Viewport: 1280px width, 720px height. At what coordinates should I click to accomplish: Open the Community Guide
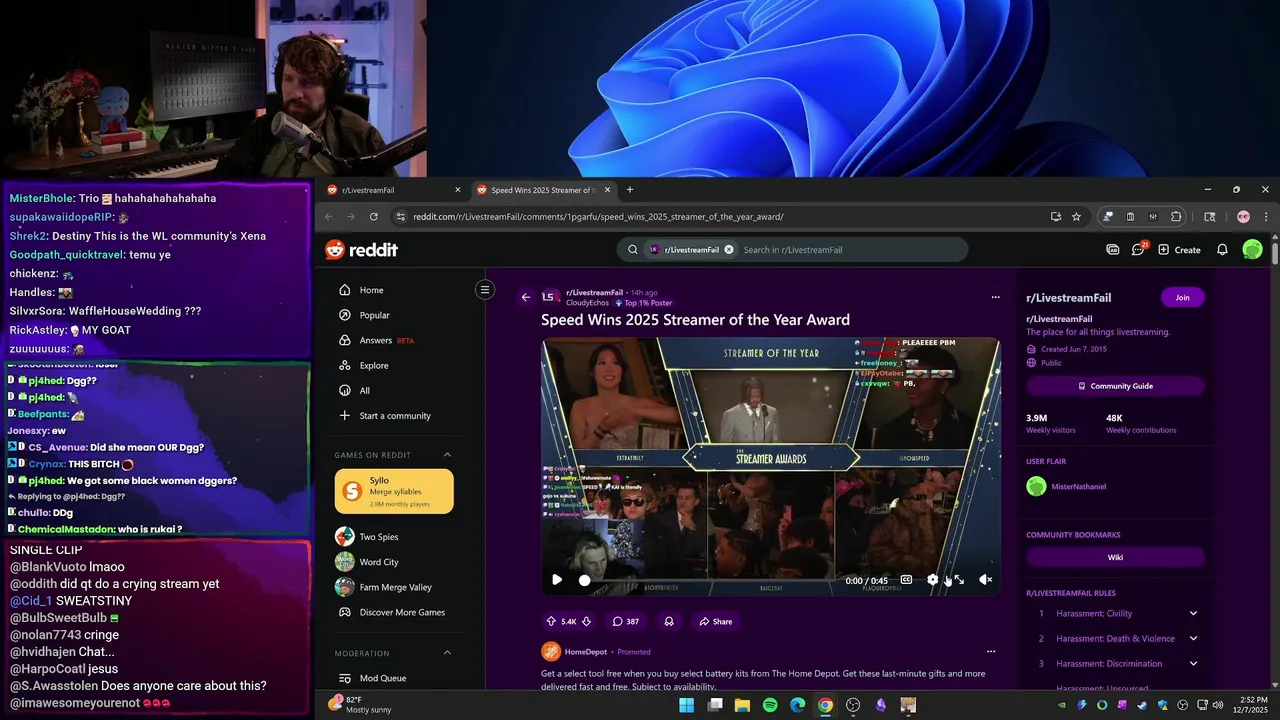(1115, 386)
